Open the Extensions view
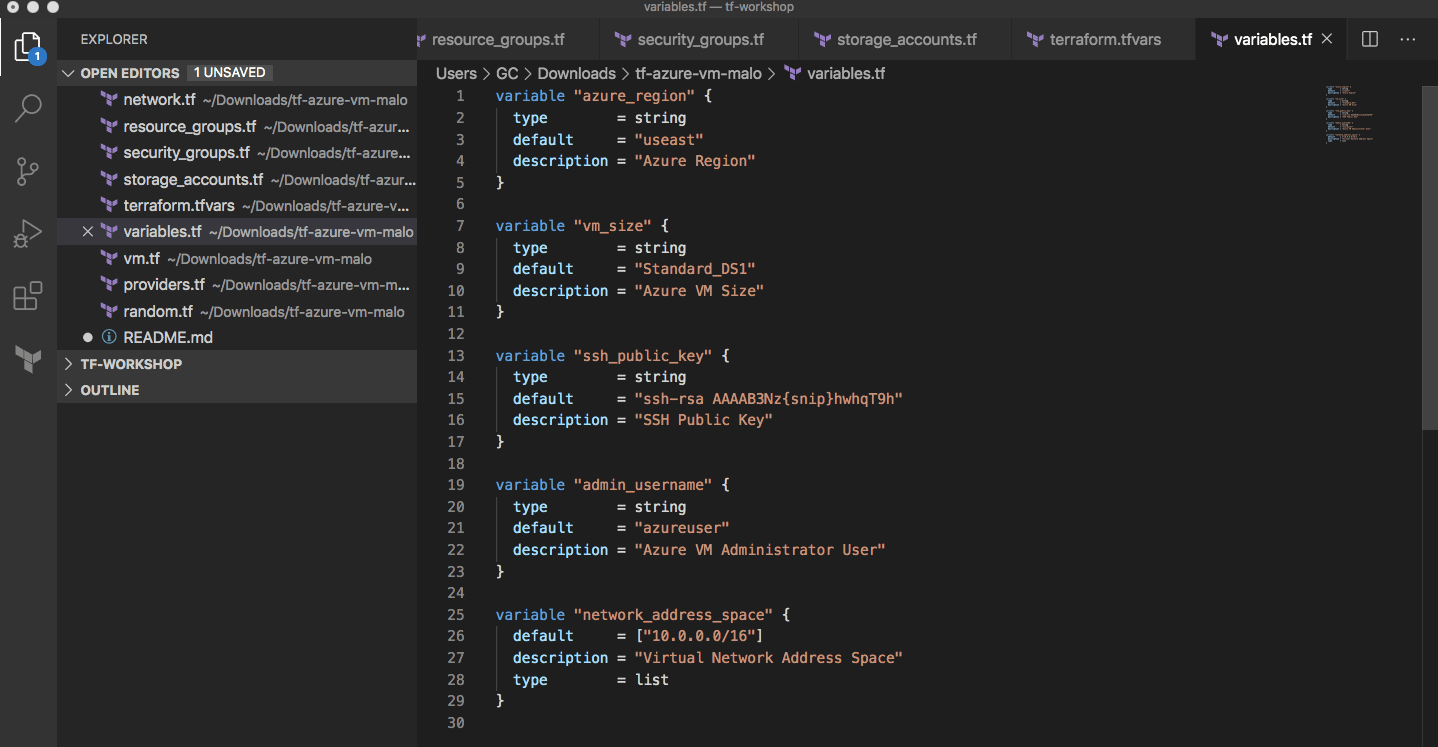This screenshot has height=747, width=1438. [27, 296]
